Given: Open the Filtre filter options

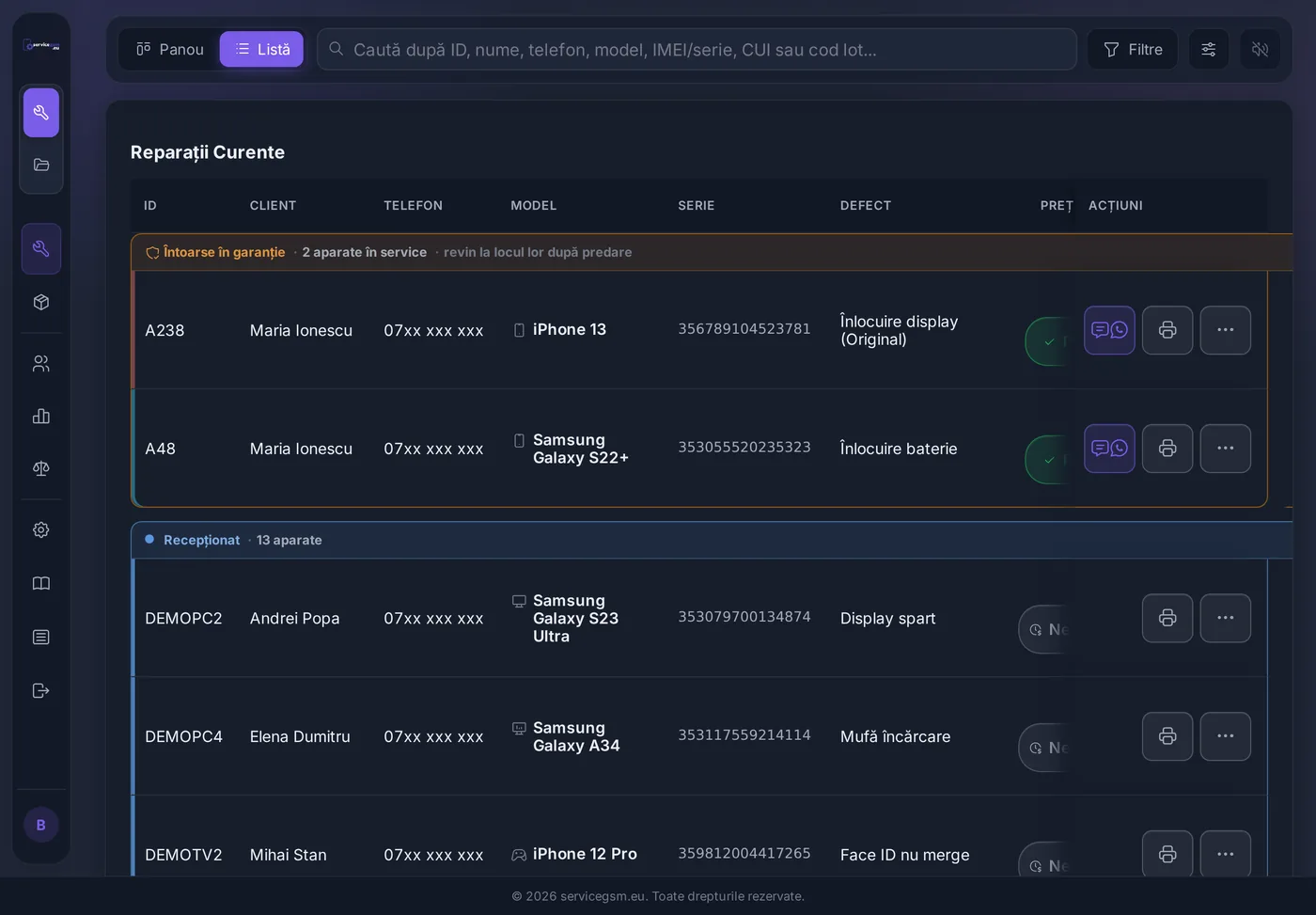Looking at the screenshot, I should (x=1133, y=50).
